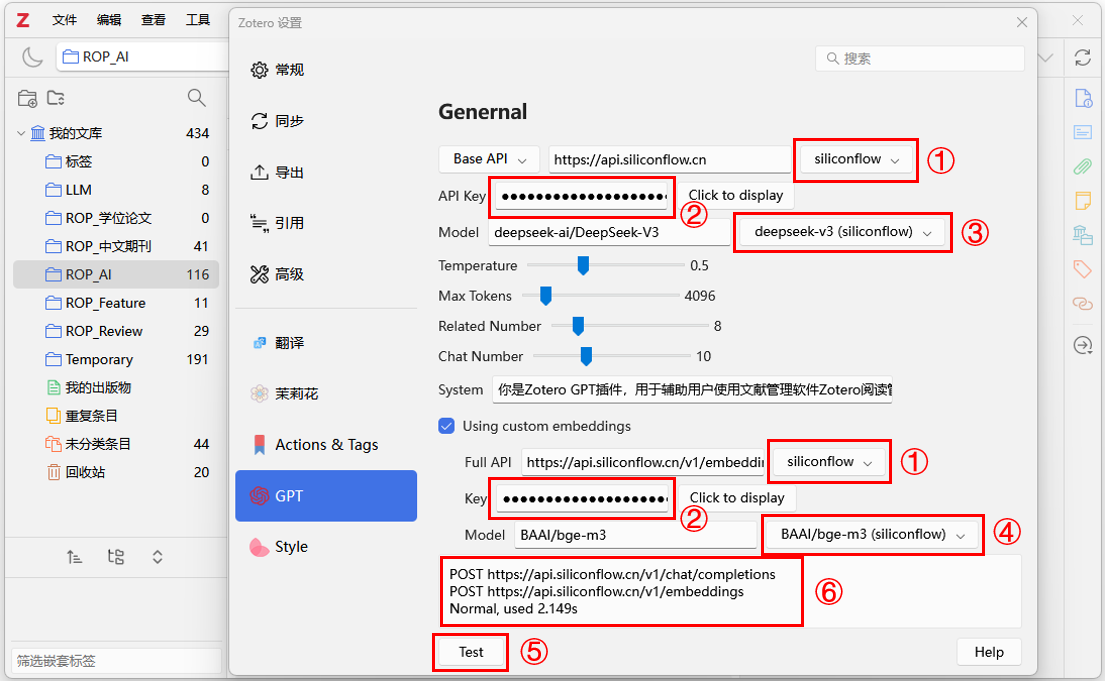This screenshot has height=682, width=1105.
Task: Click the Test button
Action: tap(471, 652)
